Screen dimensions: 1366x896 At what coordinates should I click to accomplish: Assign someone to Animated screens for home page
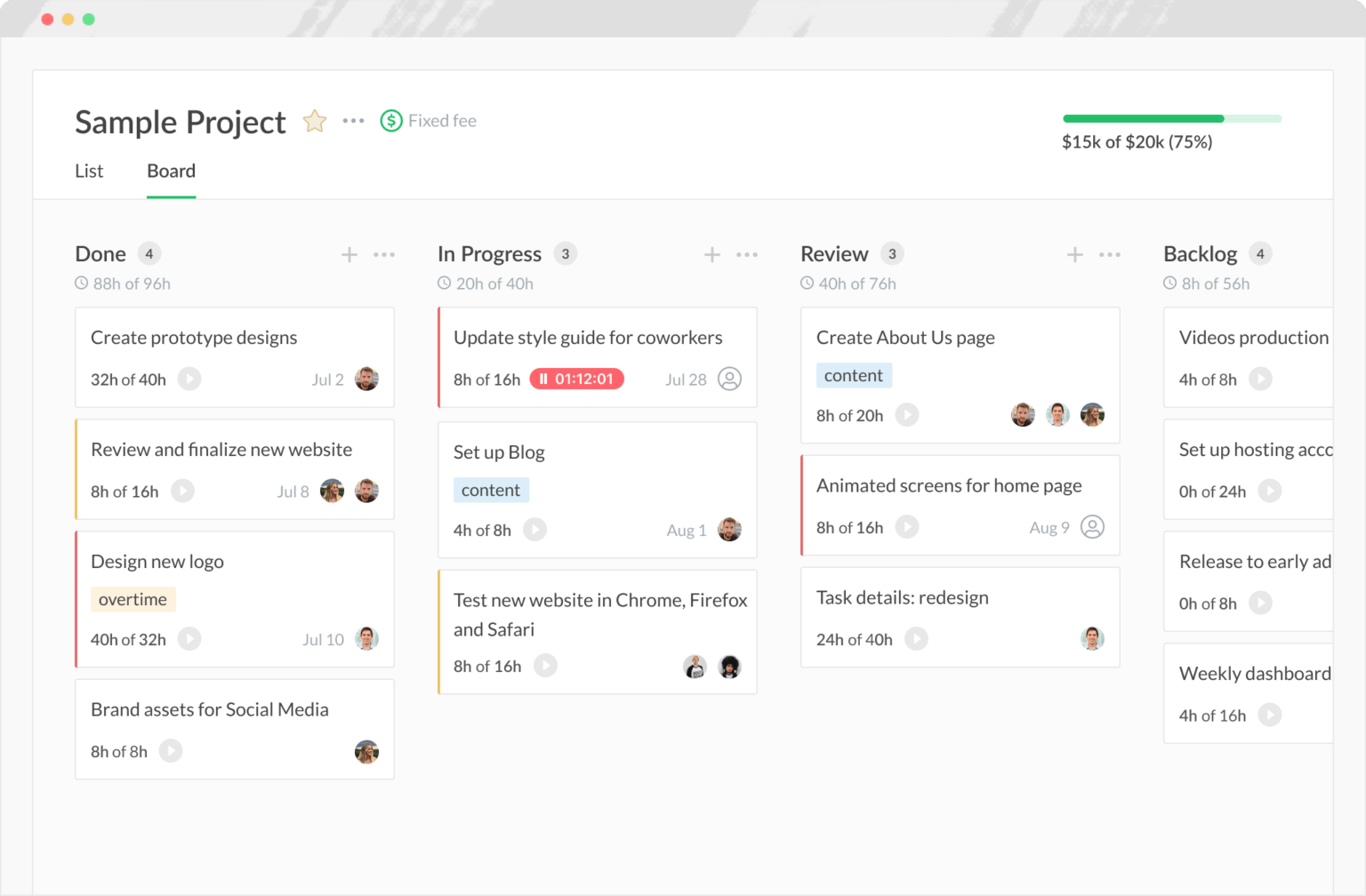(x=1093, y=526)
